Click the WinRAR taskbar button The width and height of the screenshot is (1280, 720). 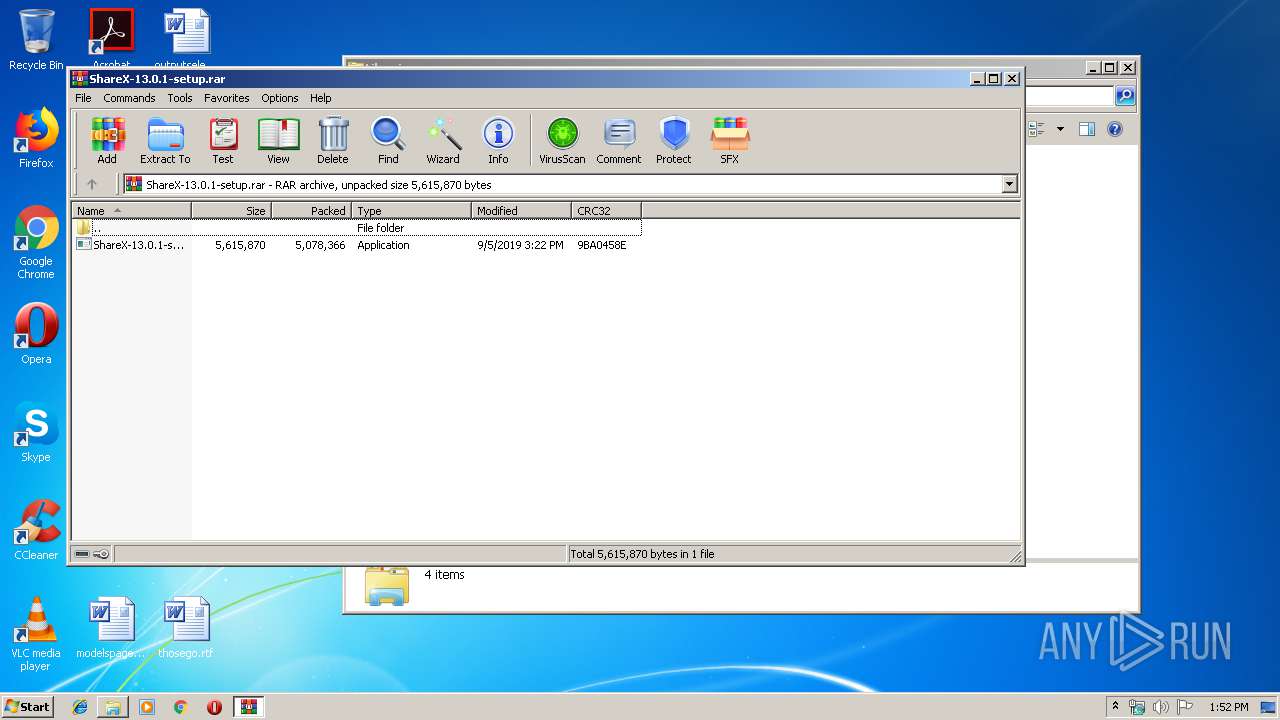tap(249, 707)
